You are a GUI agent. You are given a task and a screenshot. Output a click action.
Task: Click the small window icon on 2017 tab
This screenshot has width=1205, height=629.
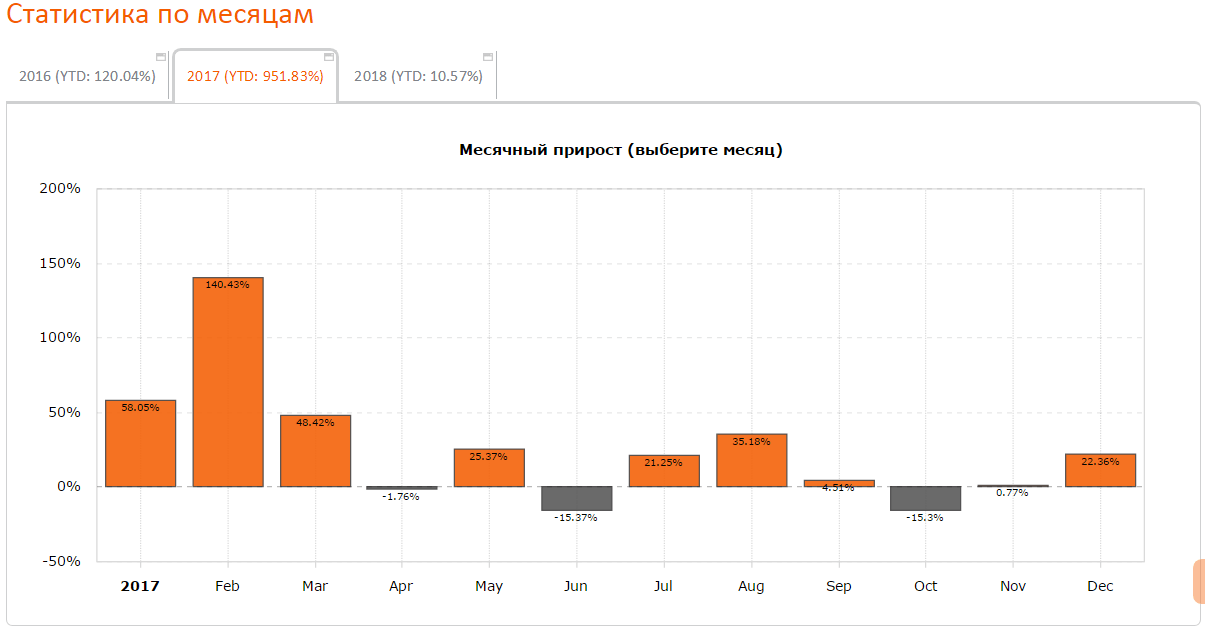pos(329,57)
